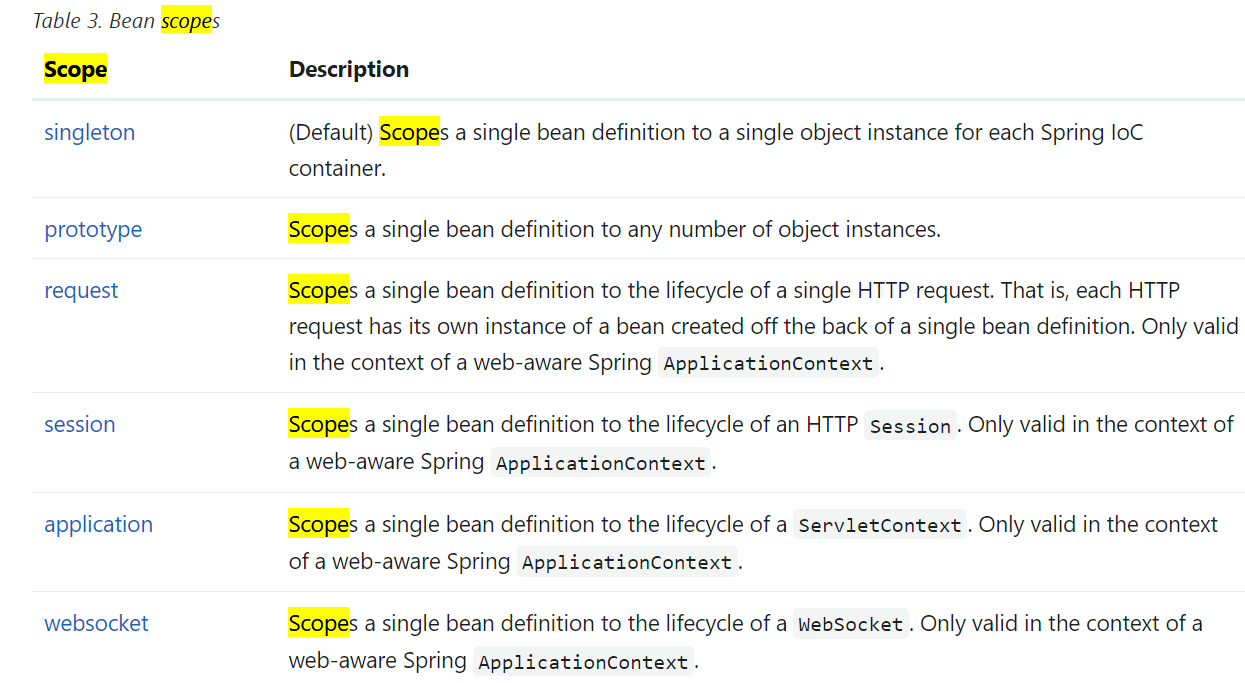The width and height of the screenshot is (1245, 683).
Task: Click highlighted 'scope' in table caption
Action: point(186,21)
